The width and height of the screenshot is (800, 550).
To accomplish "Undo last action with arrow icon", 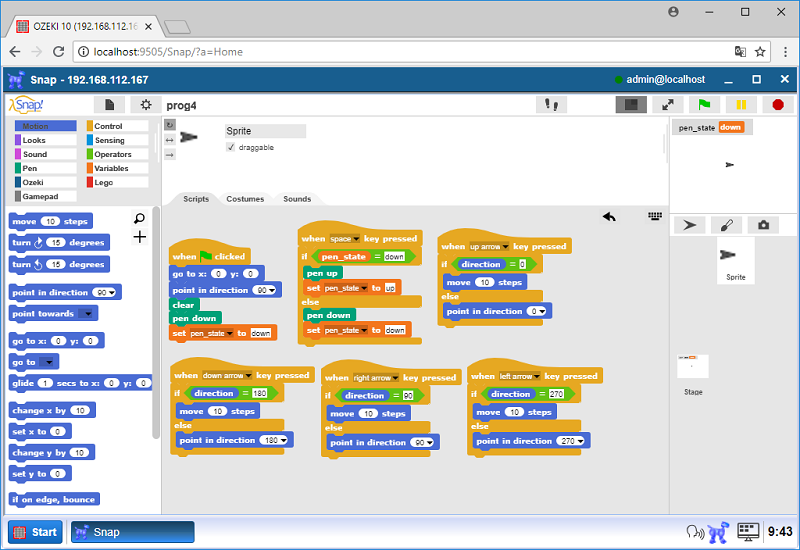I will [x=608, y=216].
